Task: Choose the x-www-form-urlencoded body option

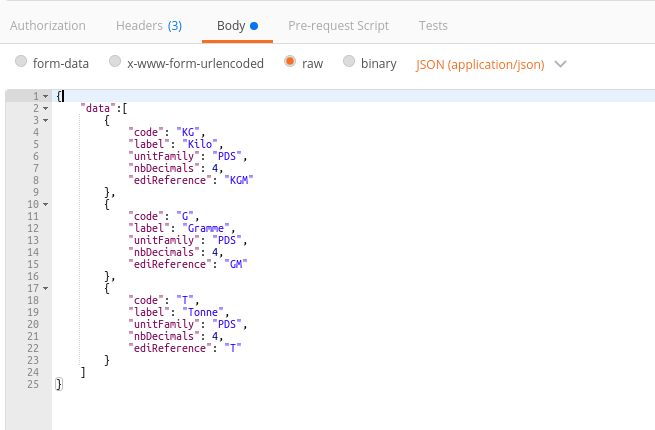Action: point(116,62)
